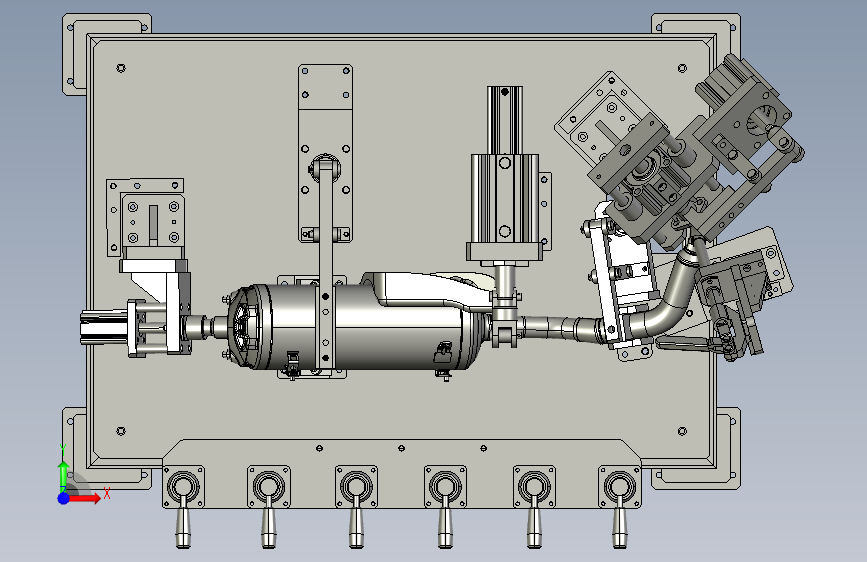The height and width of the screenshot is (562, 867).
Task: Click the blue Z axis ball at triad origin
Action: pos(64,498)
